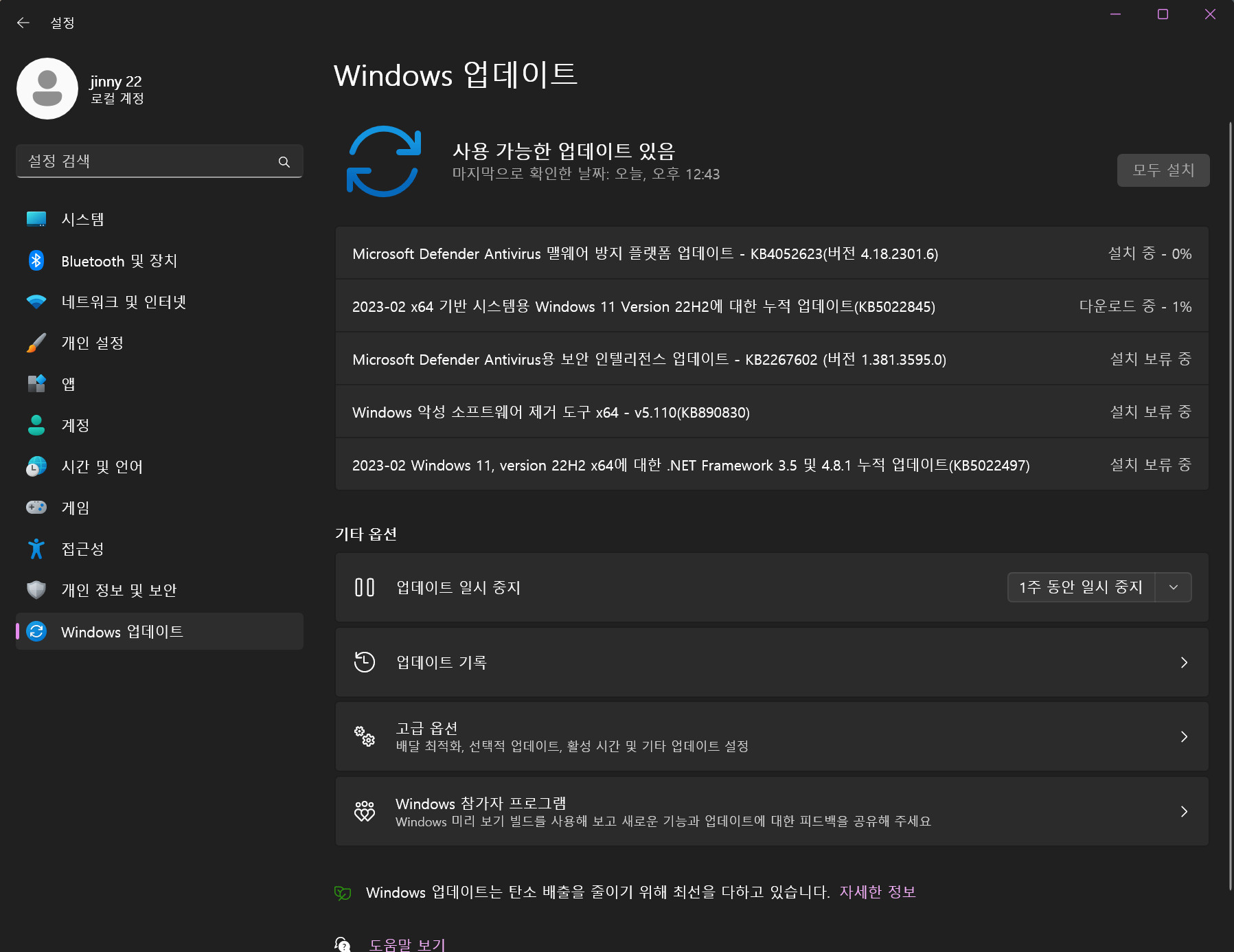Click the 기타 옵션 section heading
This screenshot has height=952, width=1234.
tap(366, 534)
